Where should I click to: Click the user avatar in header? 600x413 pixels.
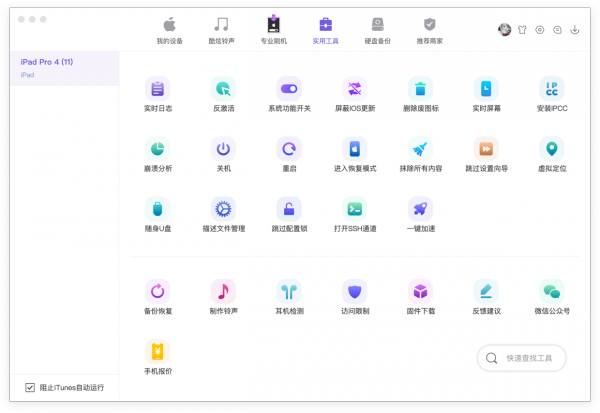click(x=505, y=29)
